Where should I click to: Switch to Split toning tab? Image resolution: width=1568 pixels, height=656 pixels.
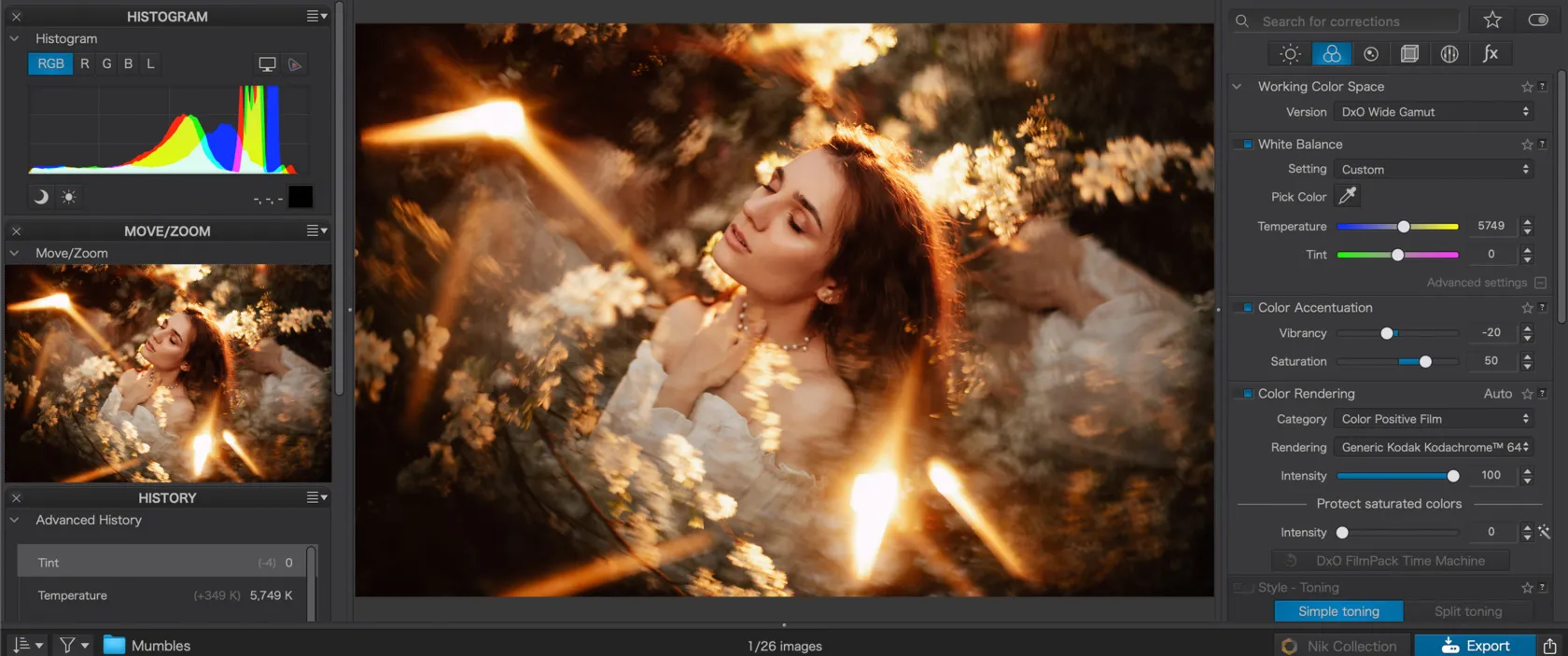coord(1467,611)
